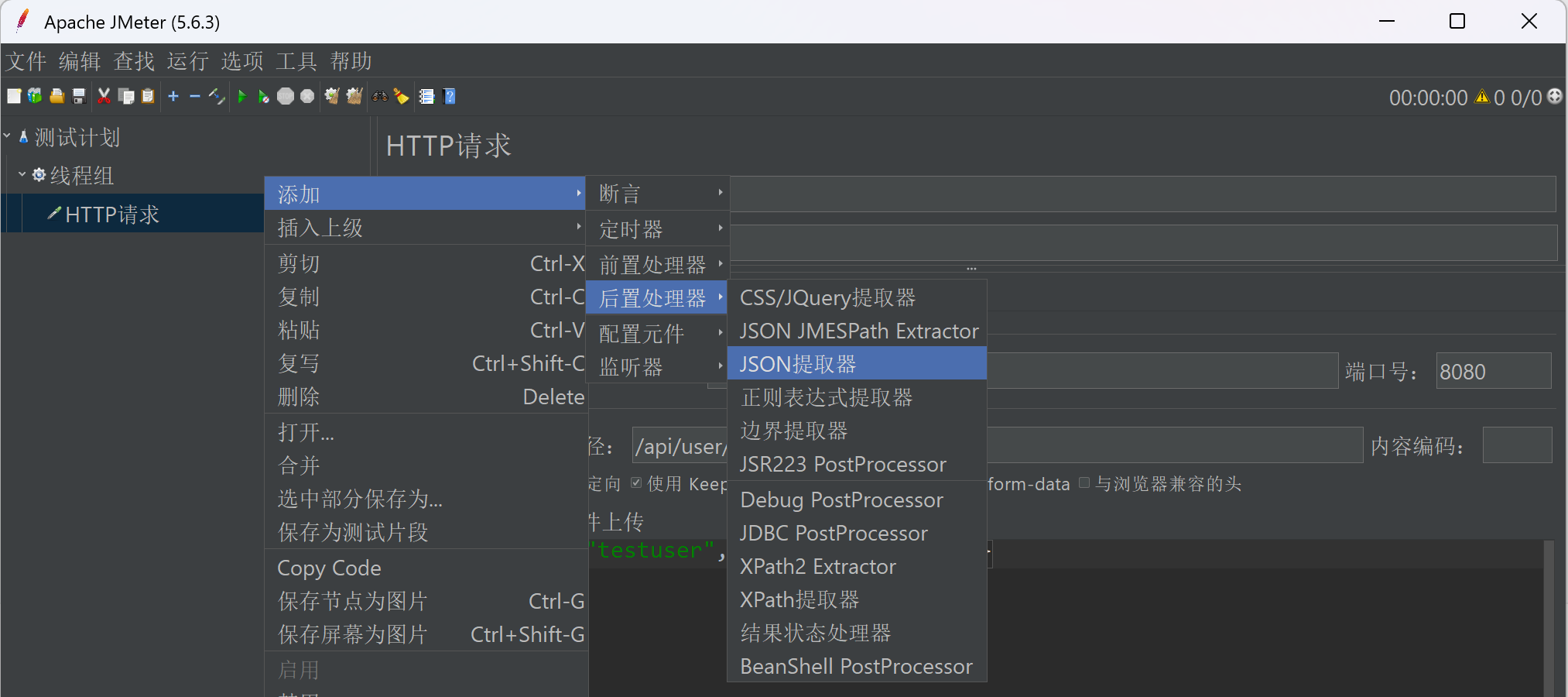Click the Cut scissors toolbar icon
1568x697 pixels.
104,96
